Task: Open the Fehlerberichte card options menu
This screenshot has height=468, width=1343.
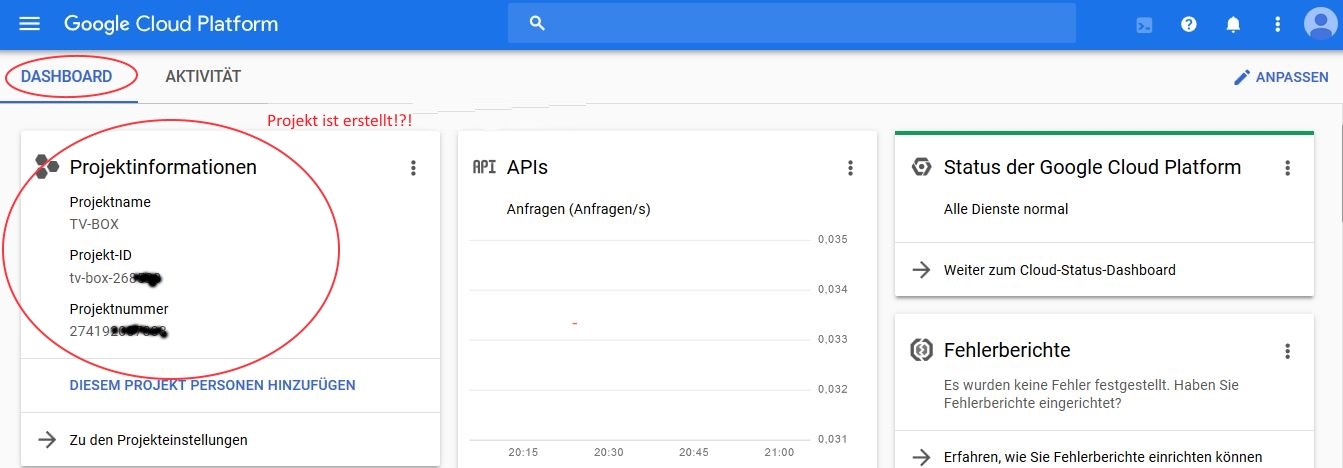Action: tap(1287, 351)
